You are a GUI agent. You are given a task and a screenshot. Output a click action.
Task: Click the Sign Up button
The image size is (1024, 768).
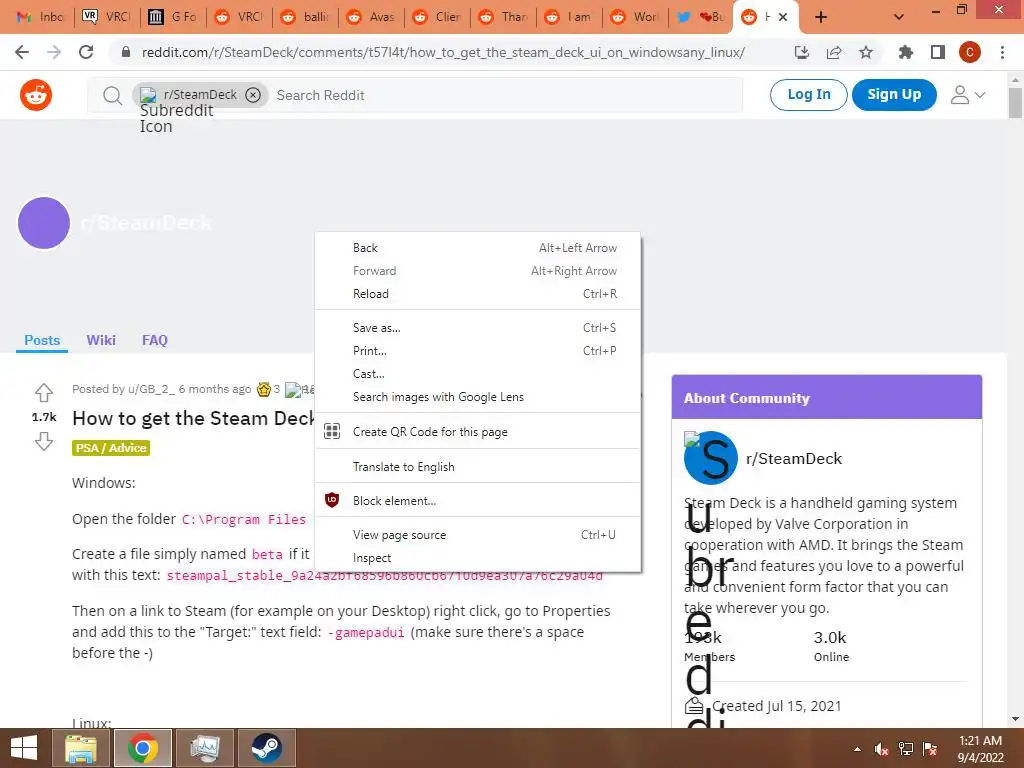click(894, 95)
